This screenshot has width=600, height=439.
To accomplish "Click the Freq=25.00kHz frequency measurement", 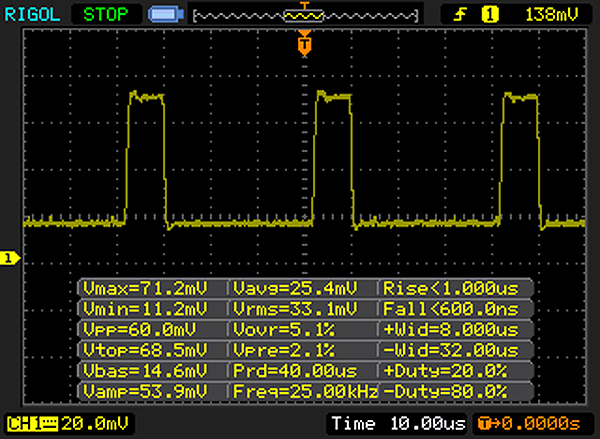I will (305, 392).
